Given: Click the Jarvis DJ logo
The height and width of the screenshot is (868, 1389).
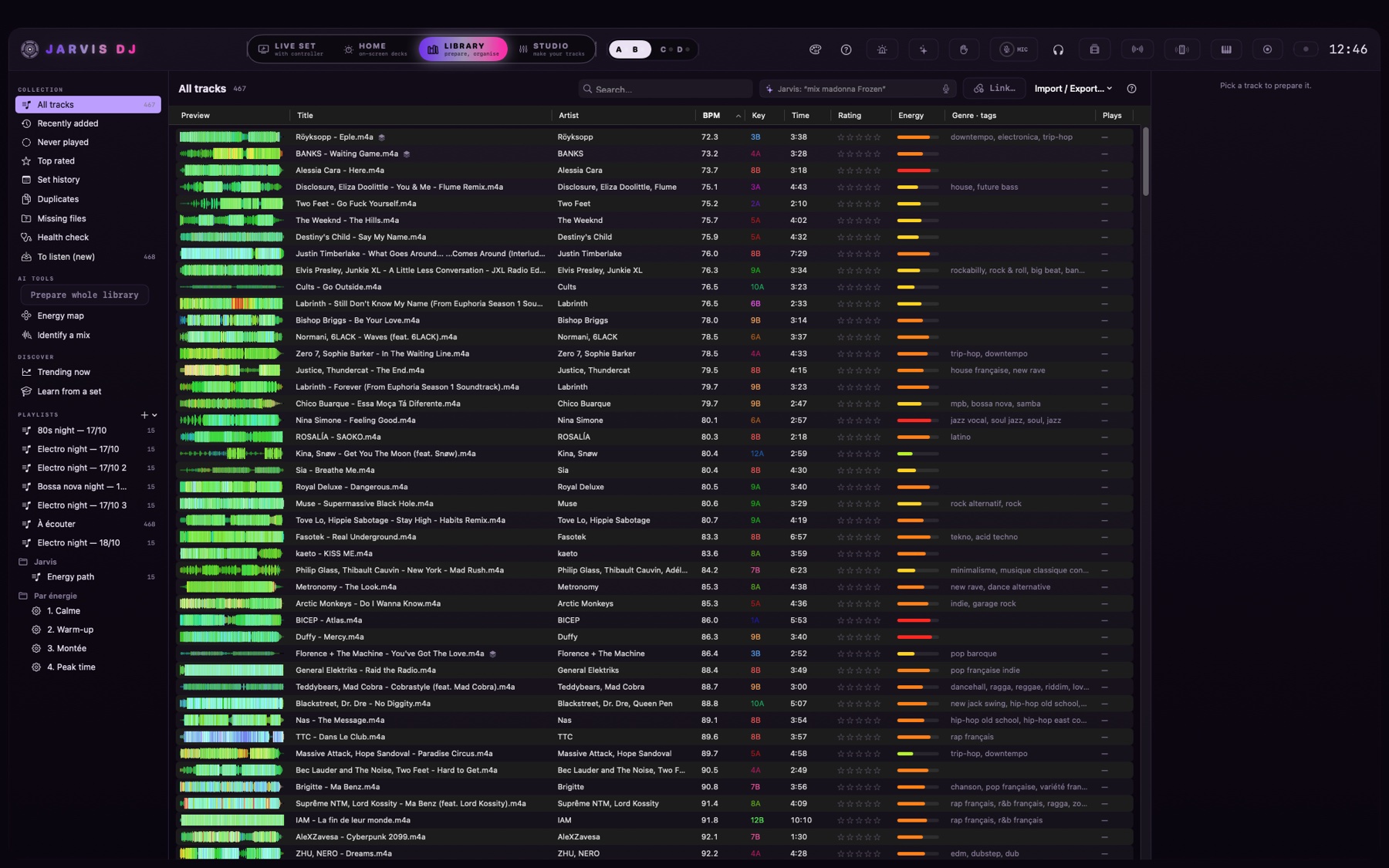Looking at the screenshot, I should coord(79,49).
